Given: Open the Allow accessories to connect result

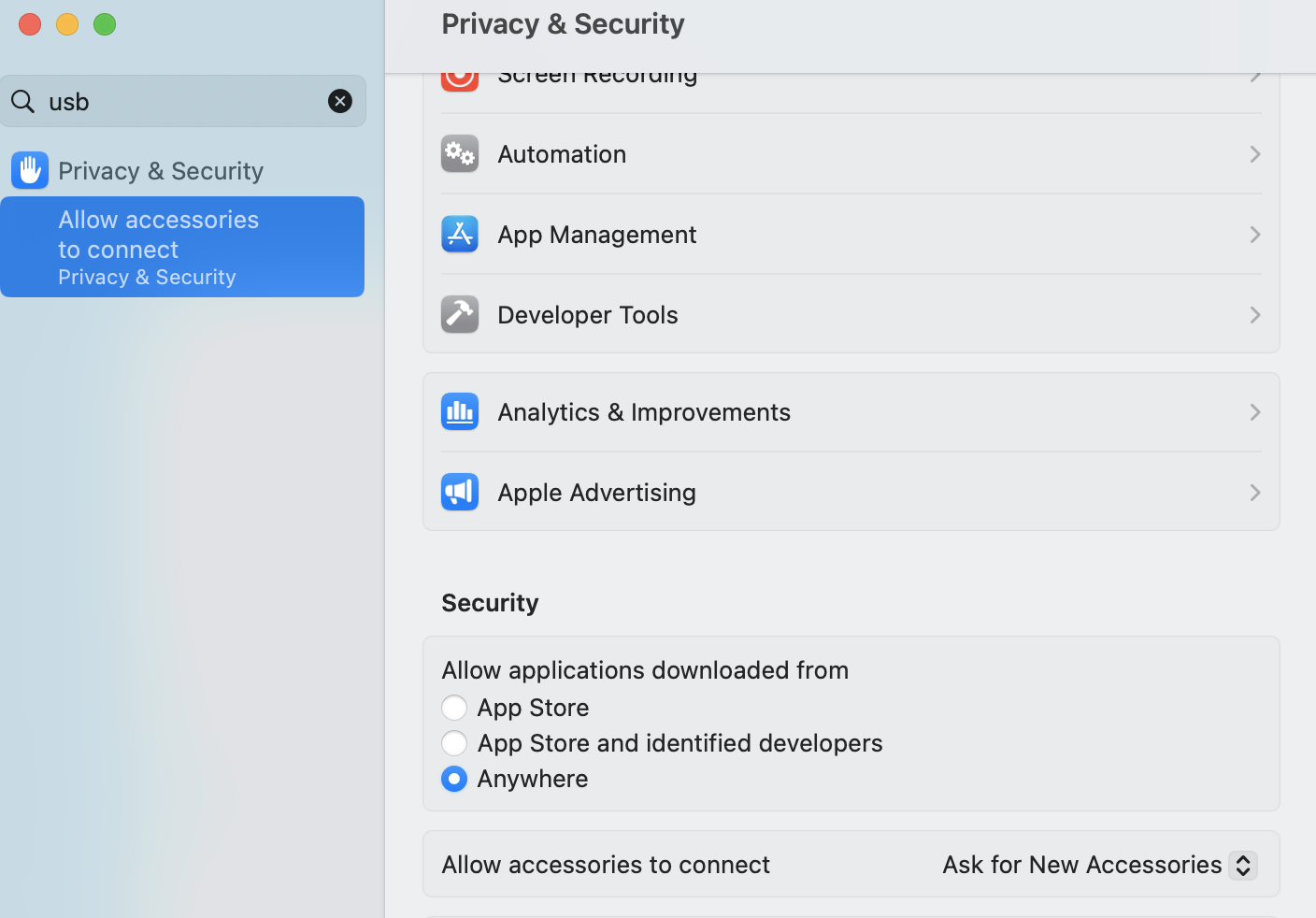Looking at the screenshot, I should click(x=182, y=247).
